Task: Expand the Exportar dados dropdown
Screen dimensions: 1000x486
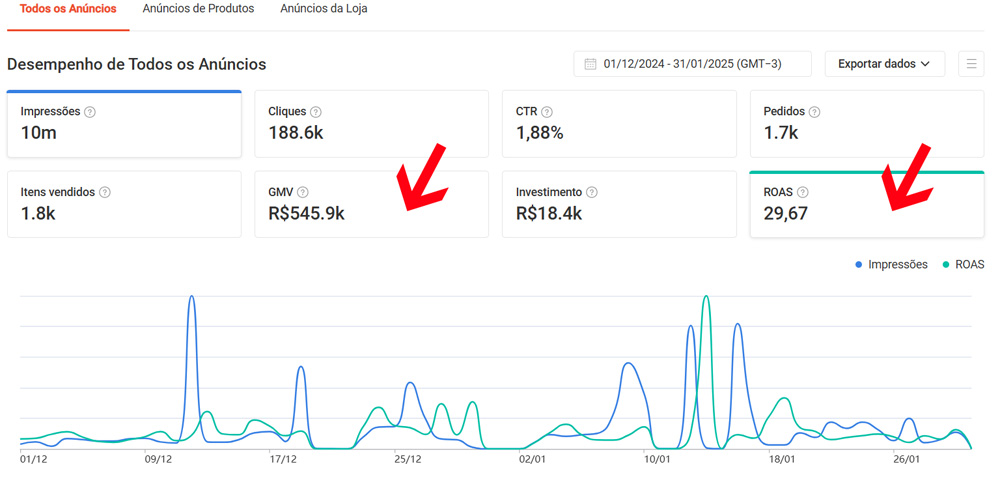Action: [884, 64]
